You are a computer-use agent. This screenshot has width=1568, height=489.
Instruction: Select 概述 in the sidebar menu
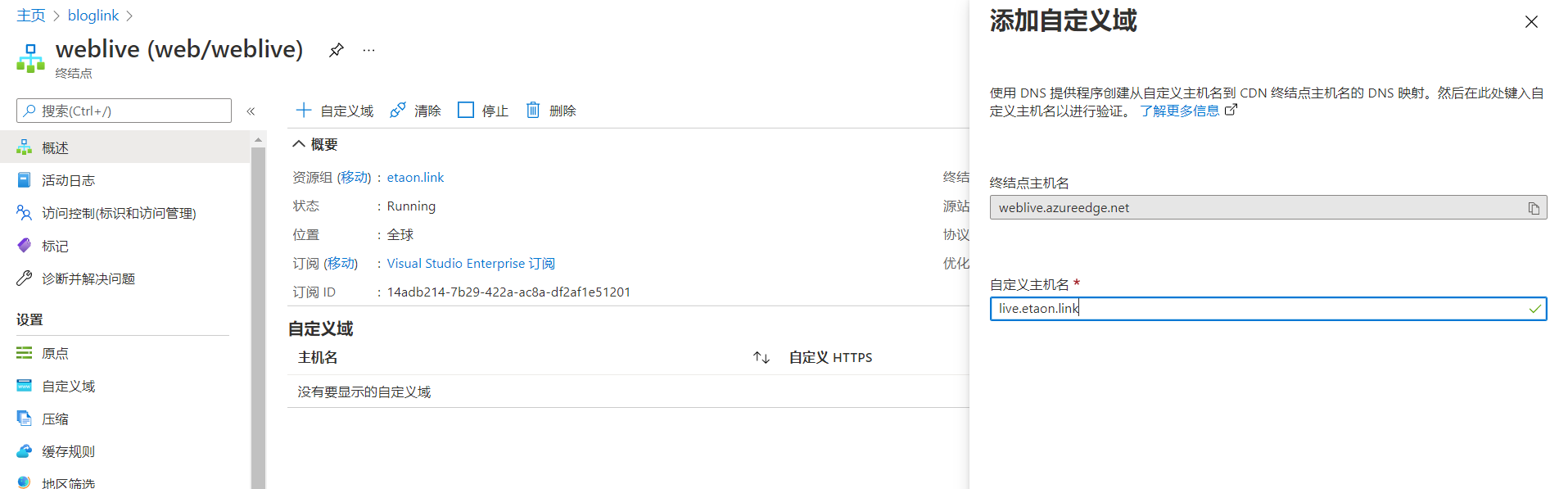(x=124, y=147)
